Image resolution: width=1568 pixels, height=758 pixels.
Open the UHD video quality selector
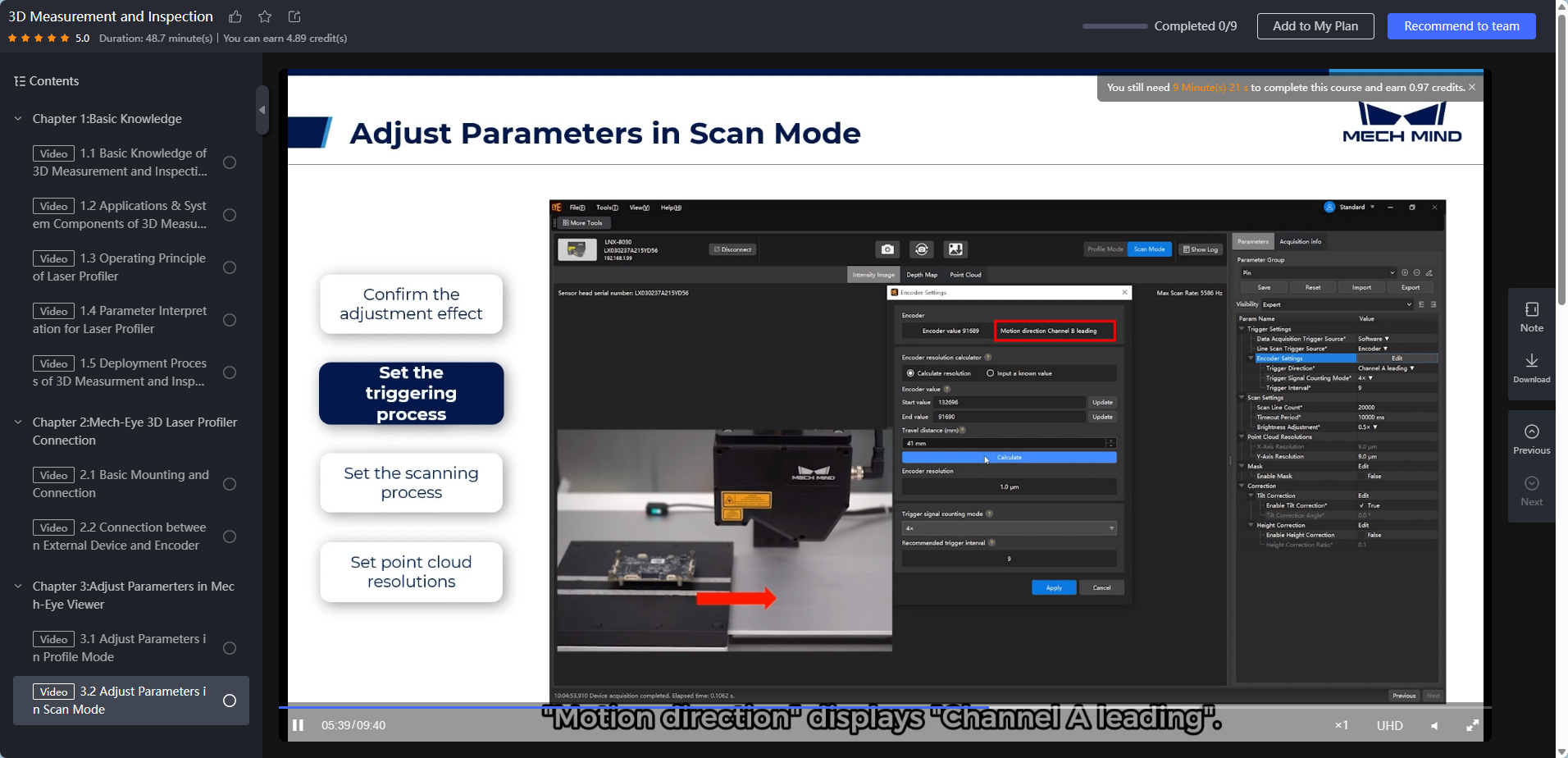pos(1389,725)
